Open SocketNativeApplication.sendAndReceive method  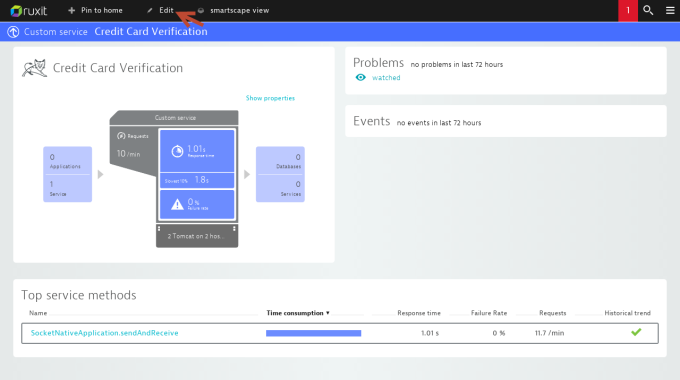tap(105, 333)
